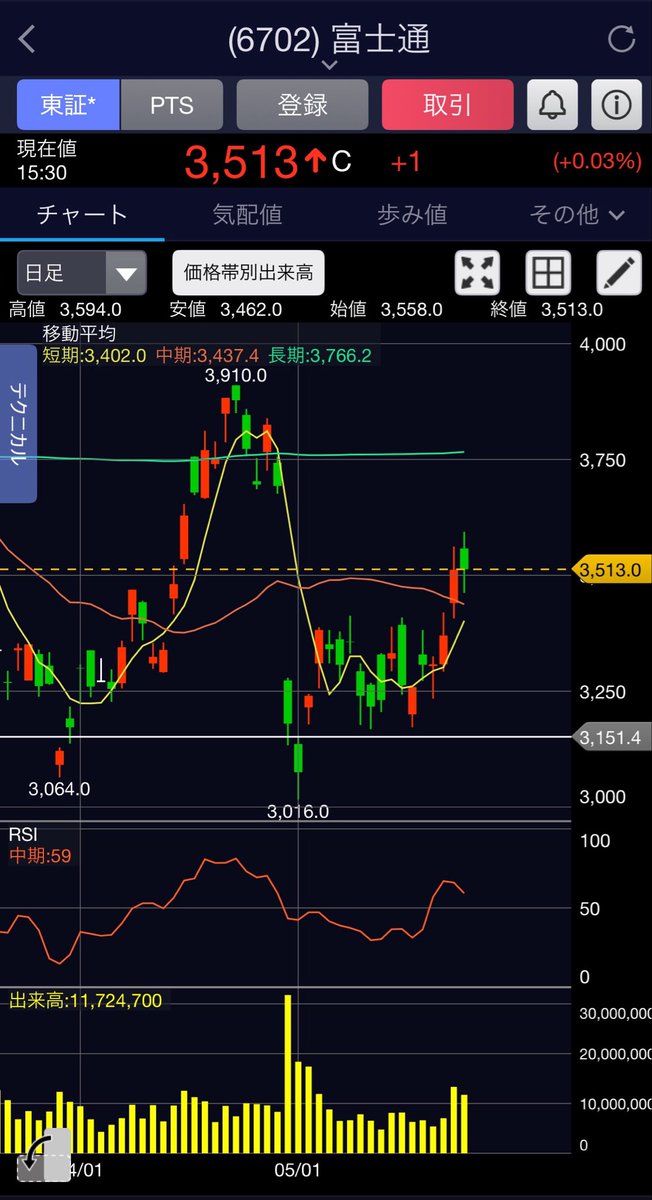The image size is (652, 1200).
Task: Tap the 中期:3,437.4 moving average label
Action: tap(207, 355)
